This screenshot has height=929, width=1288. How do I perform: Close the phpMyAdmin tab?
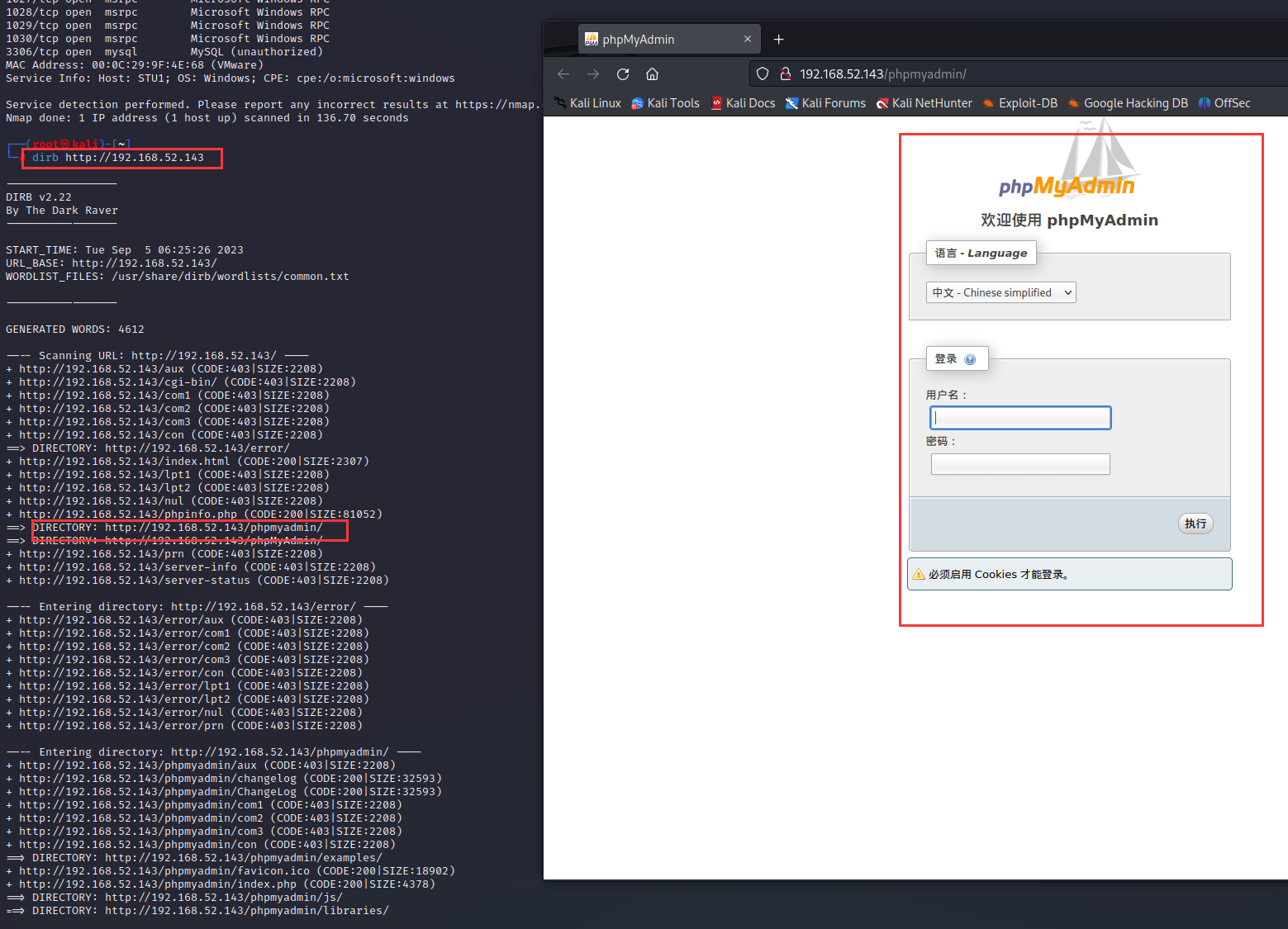pyautogui.click(x=748, y=39)
